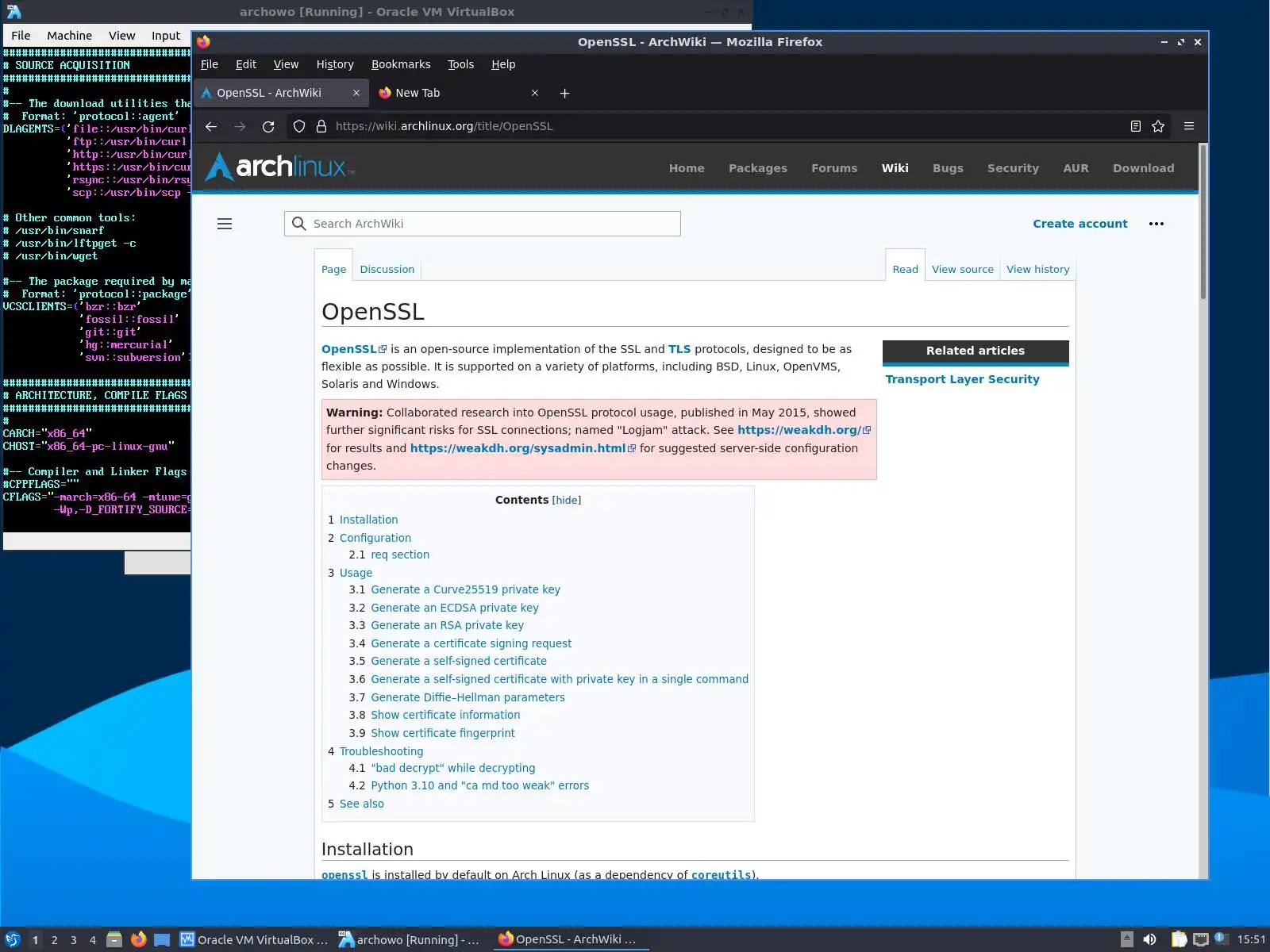Open AUR navigation link
The width and height of the screenshot is (1270, 952).
coord(1076,168)
